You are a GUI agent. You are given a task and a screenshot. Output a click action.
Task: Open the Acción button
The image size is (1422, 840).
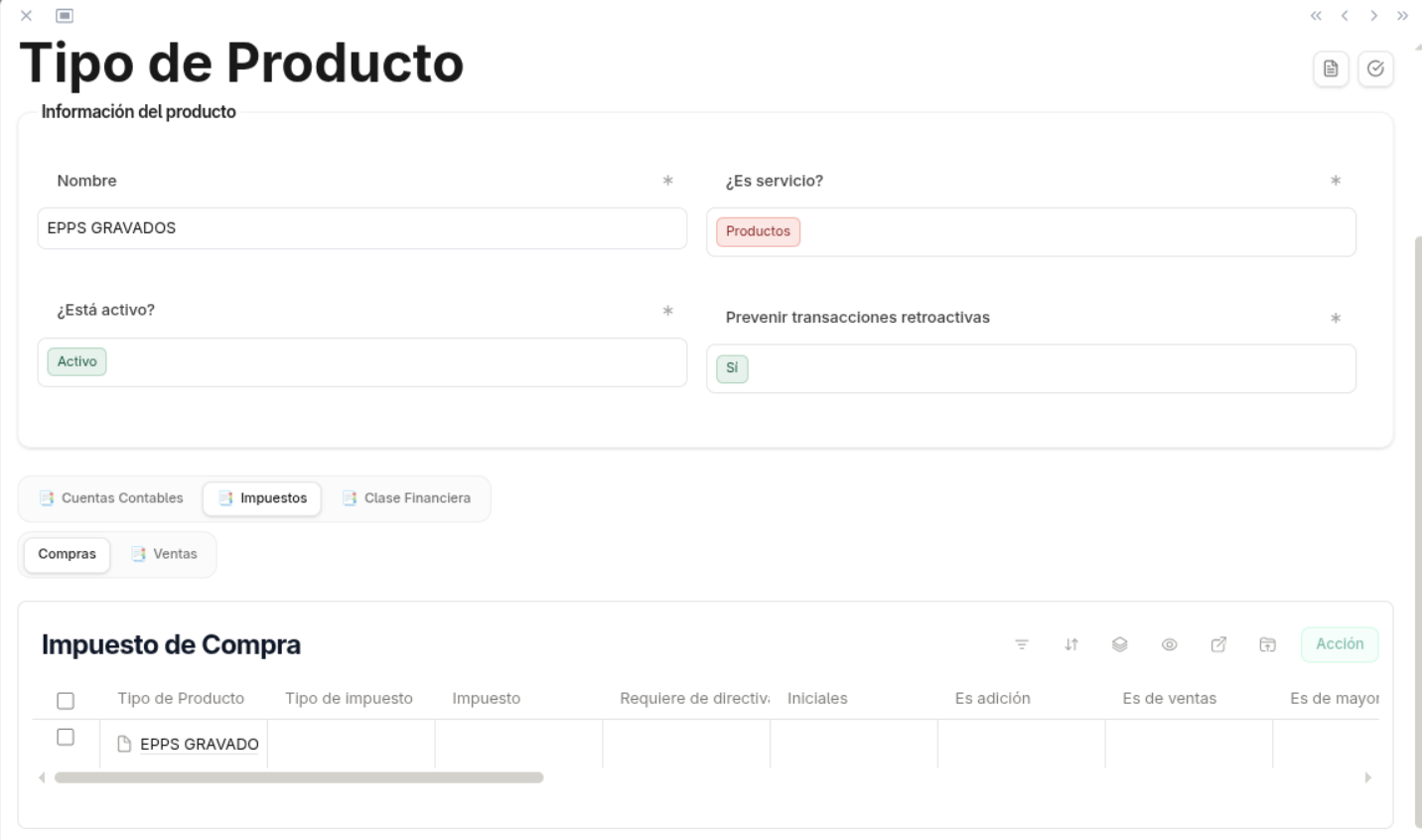[x=1340, y=644]
